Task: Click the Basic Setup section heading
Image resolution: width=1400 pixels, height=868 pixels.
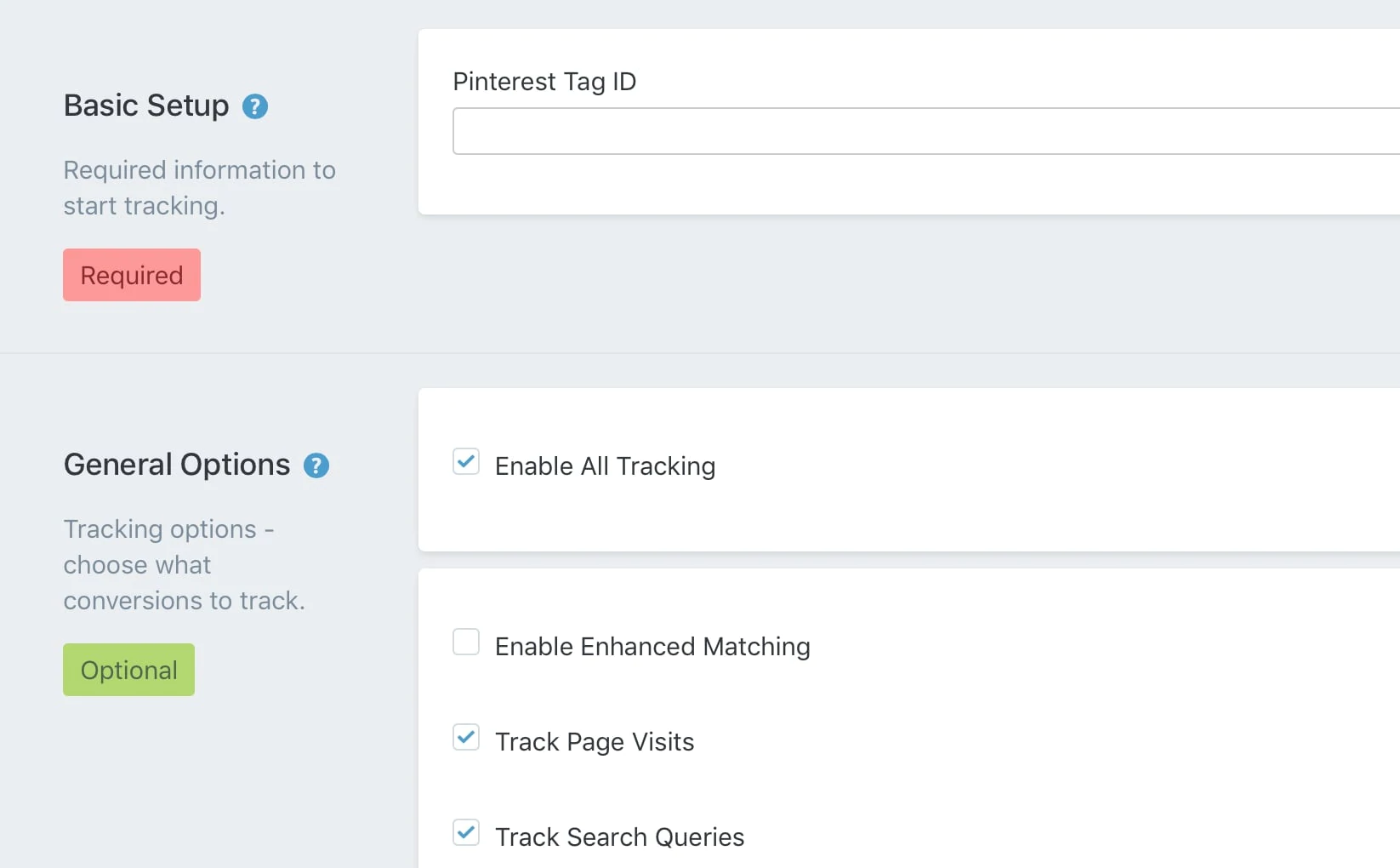Action: point(146,106)
